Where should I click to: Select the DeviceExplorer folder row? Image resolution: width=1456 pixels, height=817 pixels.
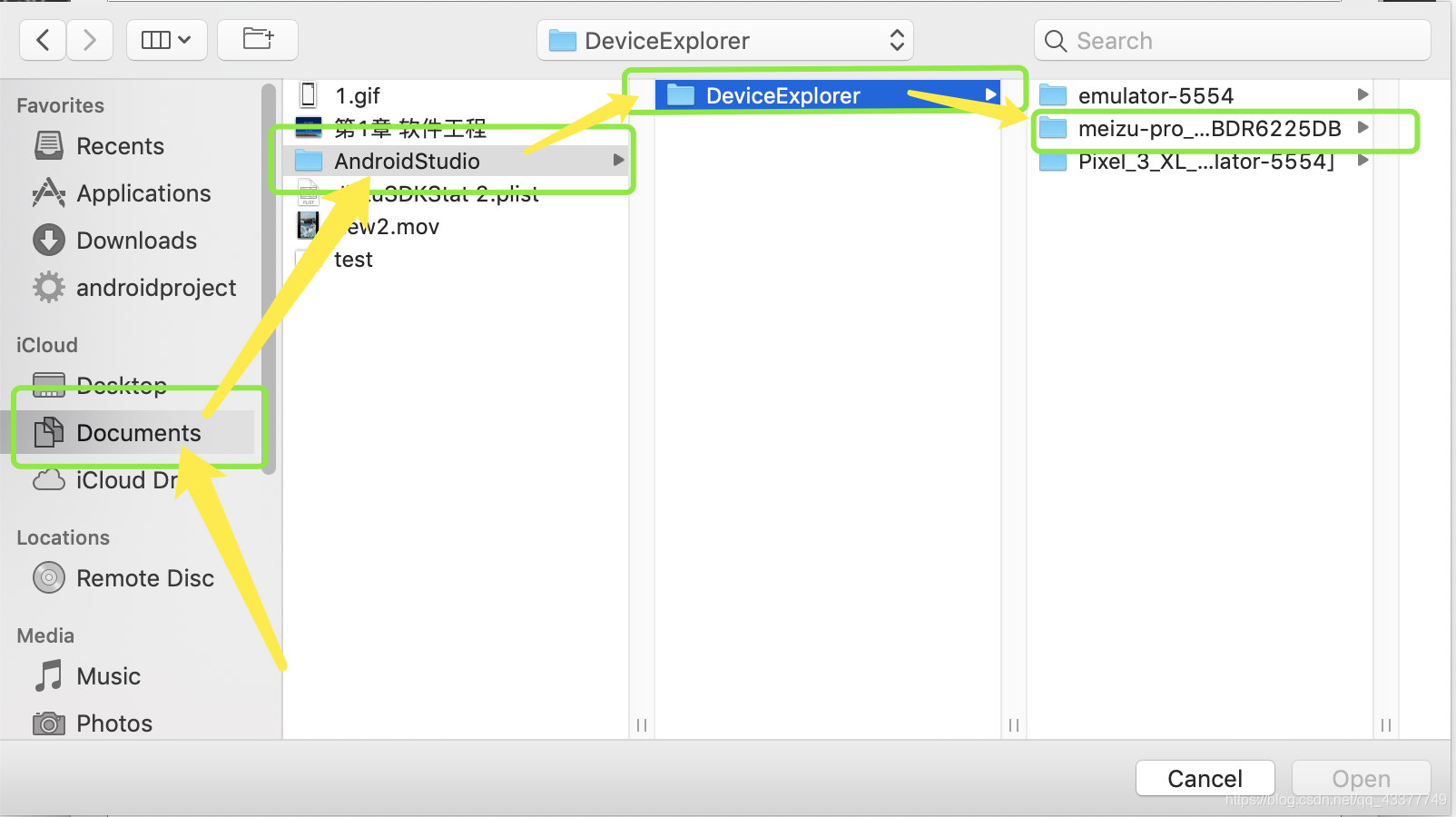(x=827, y=95)
